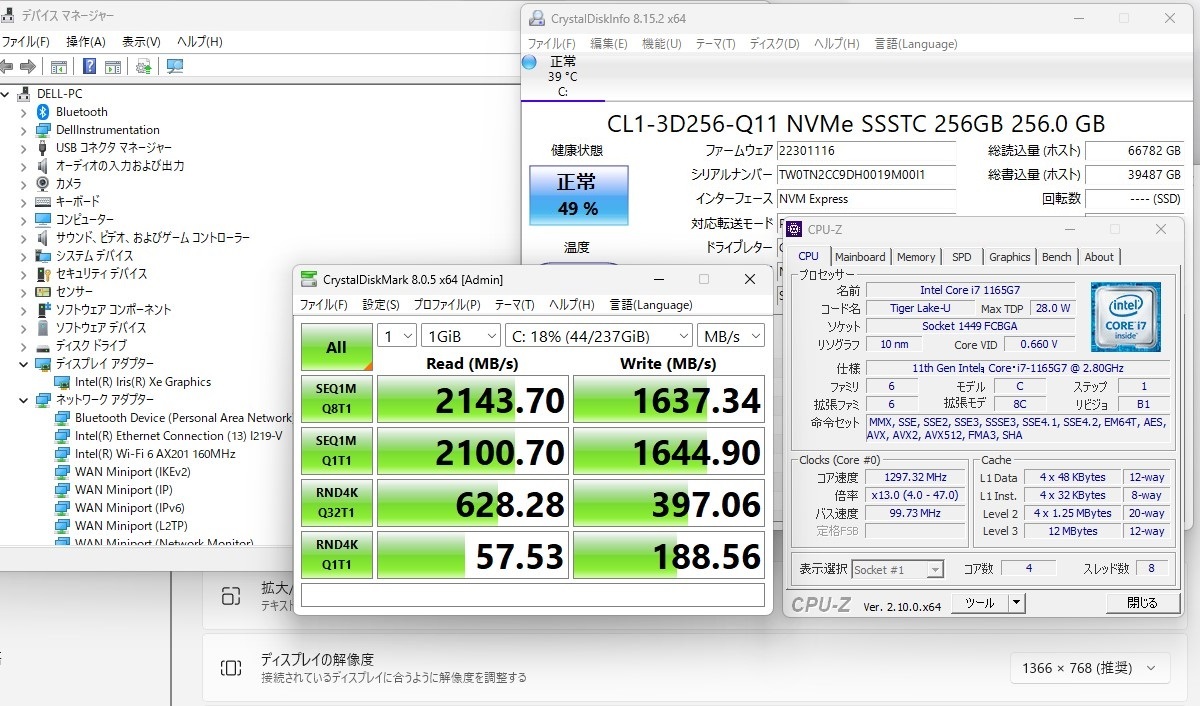
Task: Open drive dropdown C: 18% (44/237GiB)
Action: (x=598, y=335)
